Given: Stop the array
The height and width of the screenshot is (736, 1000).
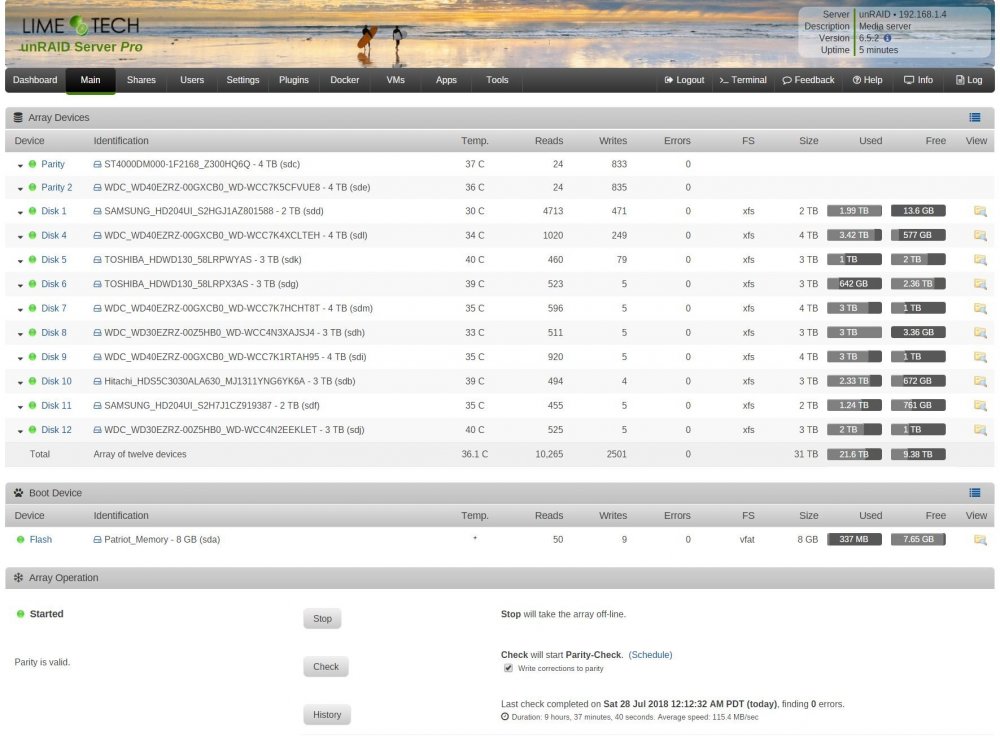Looking at the screenshot, I should (x=322, y=619).
